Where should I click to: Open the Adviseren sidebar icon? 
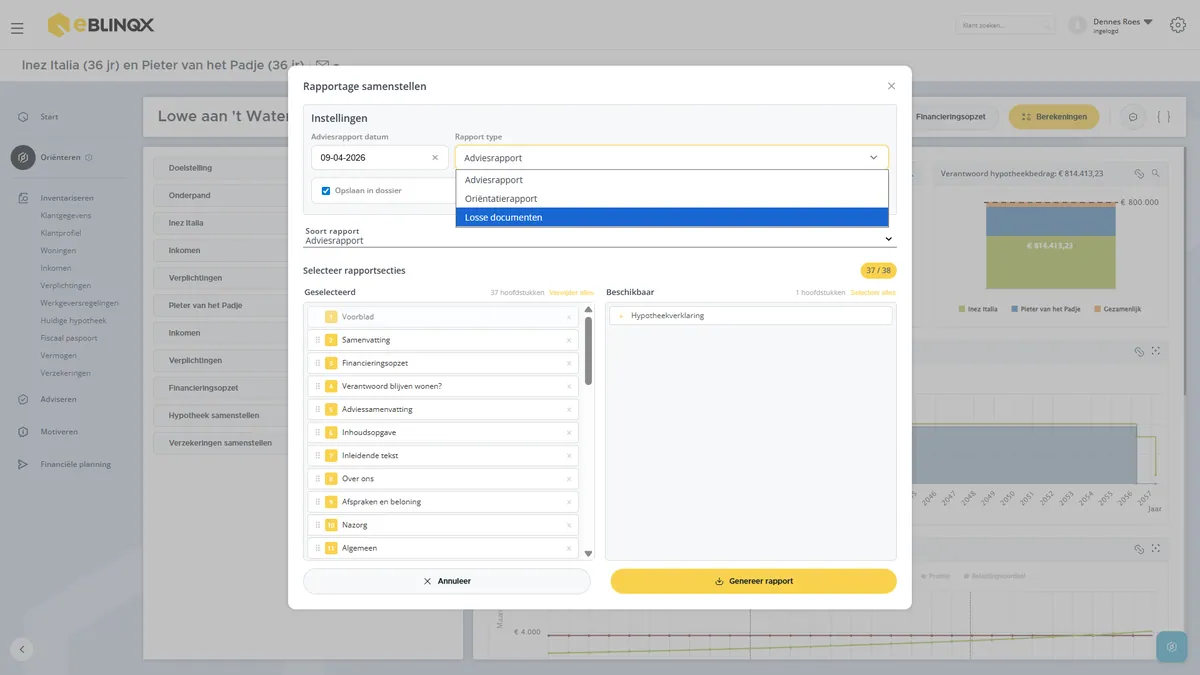[23, 400]
